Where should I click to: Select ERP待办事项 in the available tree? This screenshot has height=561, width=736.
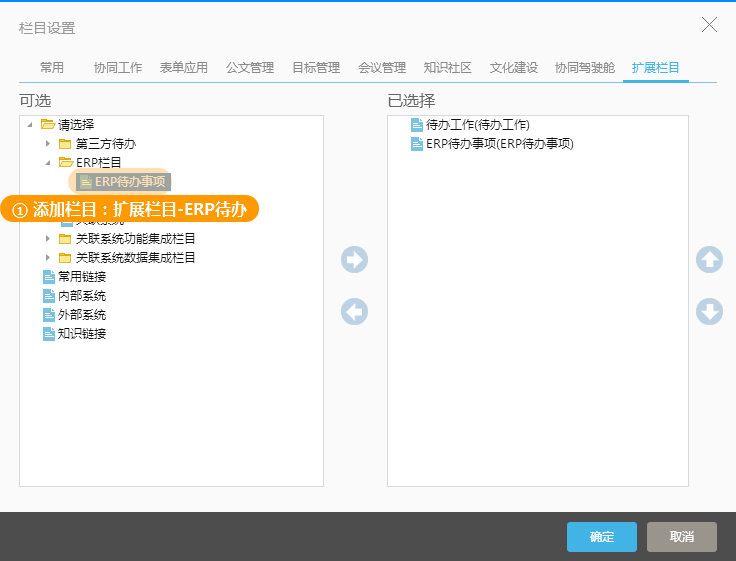[x=129, y=182]
